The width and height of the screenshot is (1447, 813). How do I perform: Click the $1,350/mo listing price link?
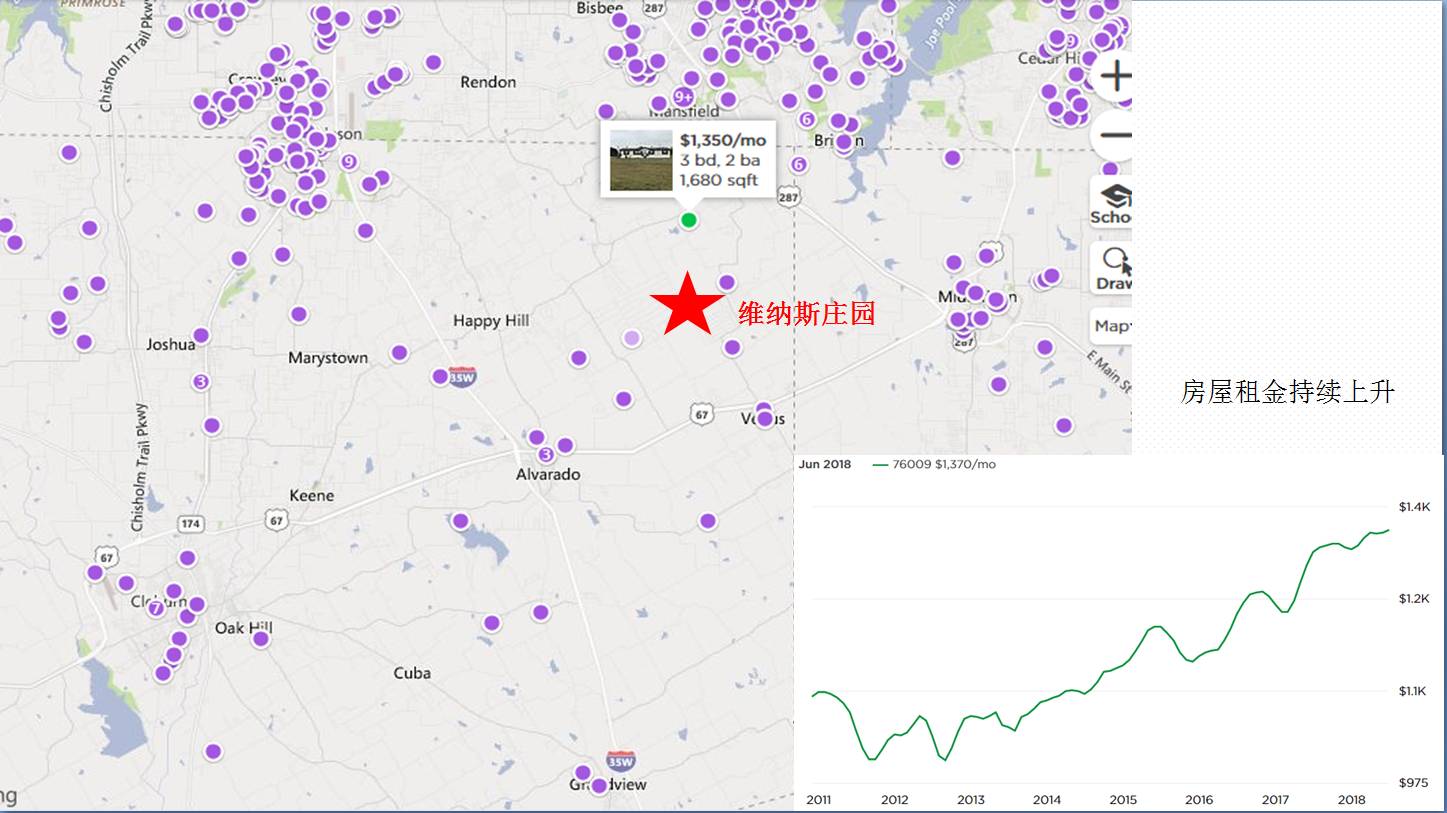722,141
